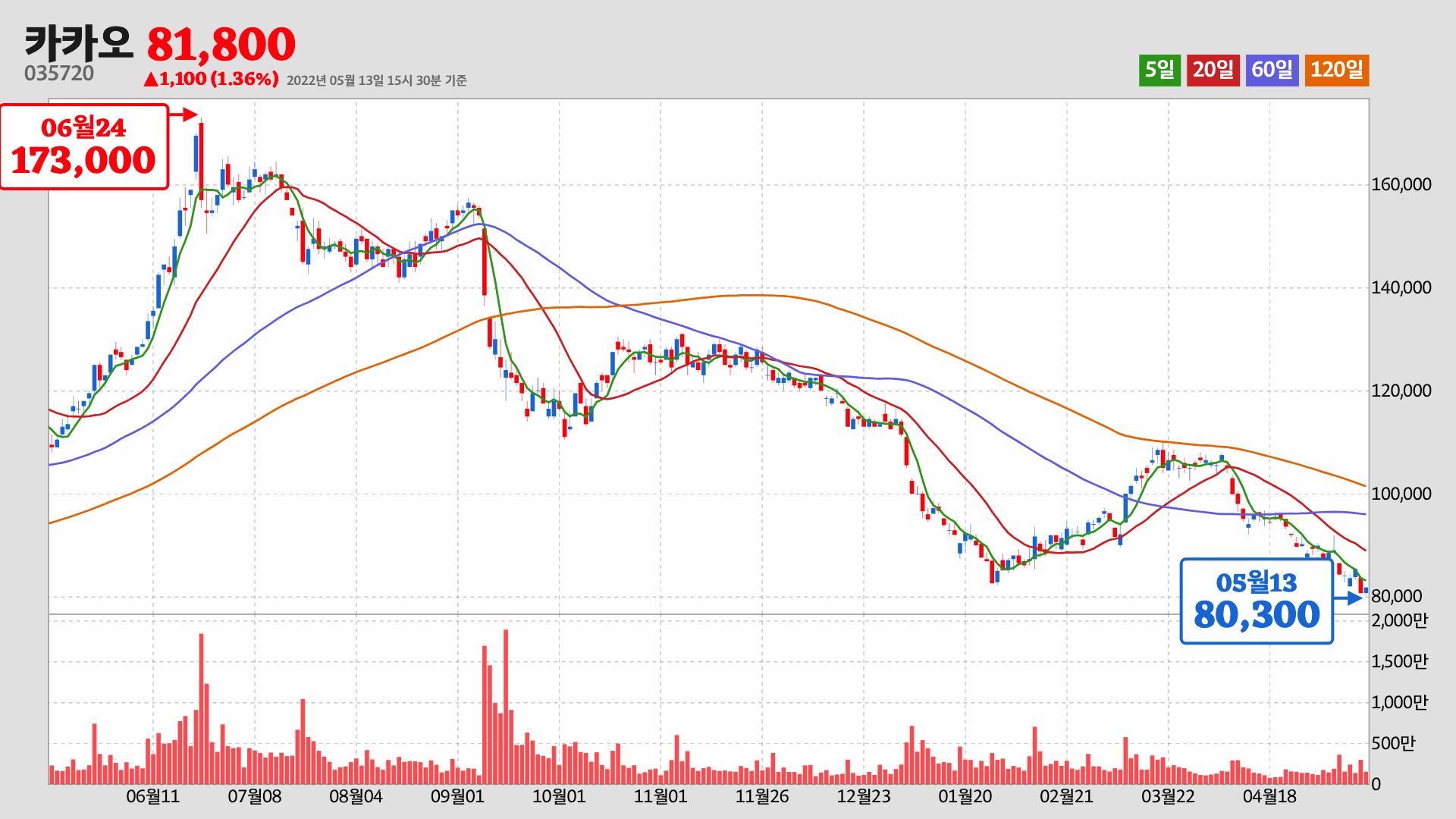Click the 03월22 date axis label

tap(1168, 797)
